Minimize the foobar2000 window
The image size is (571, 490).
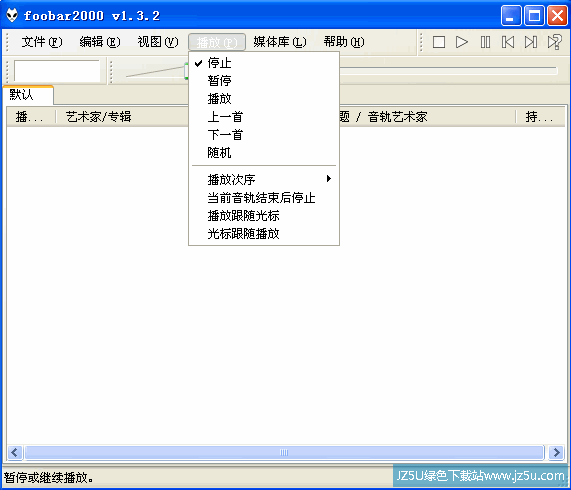511,16
